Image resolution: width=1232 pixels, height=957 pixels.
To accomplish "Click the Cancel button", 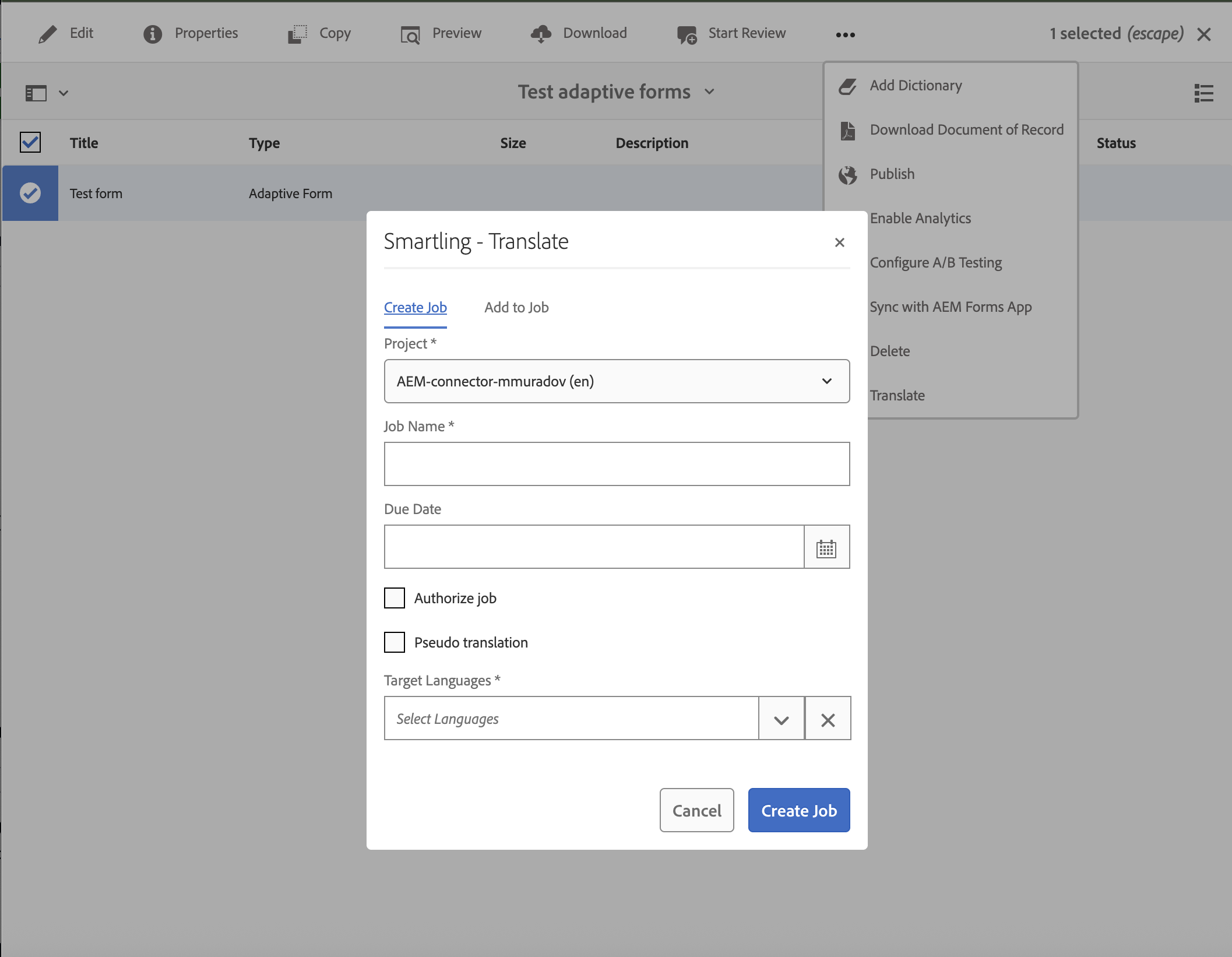I will coord(696,810).
